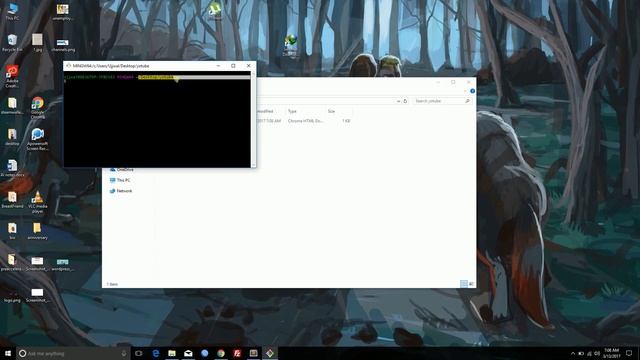Open Microsoft Edge from the taskbar
The image size is (640, 360).
coord(156,353)
